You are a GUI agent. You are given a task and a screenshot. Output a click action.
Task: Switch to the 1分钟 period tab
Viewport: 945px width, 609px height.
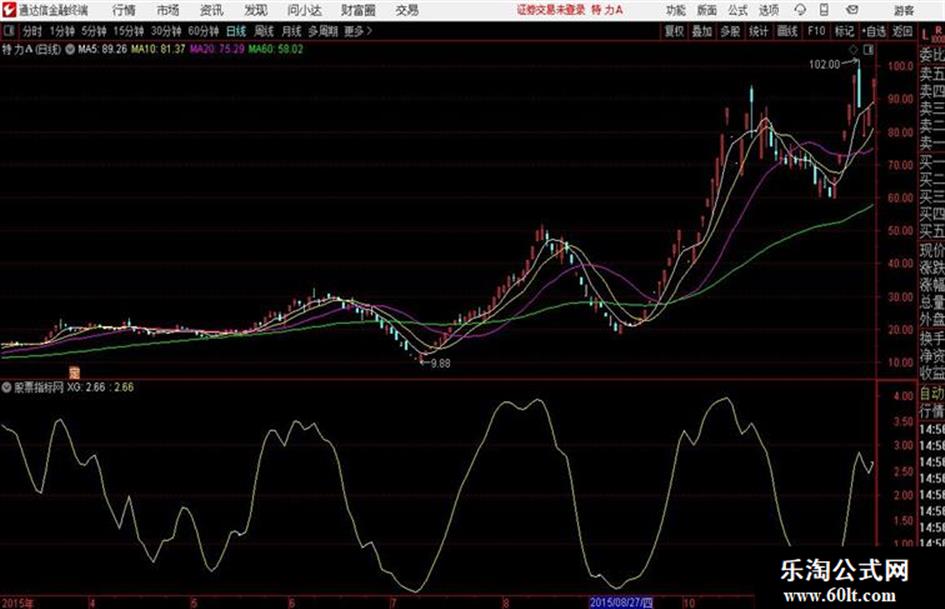pyautogui.click(x=62, y=31)
